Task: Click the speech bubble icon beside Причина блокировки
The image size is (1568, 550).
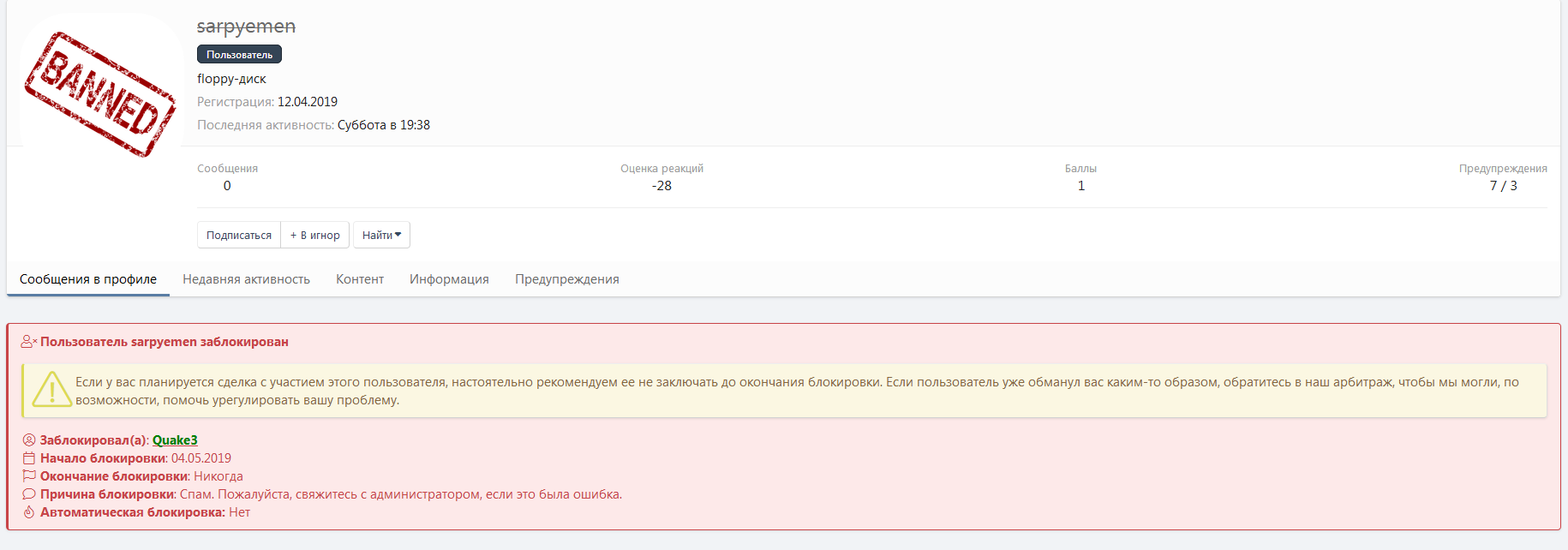Action: coord(29,494)
